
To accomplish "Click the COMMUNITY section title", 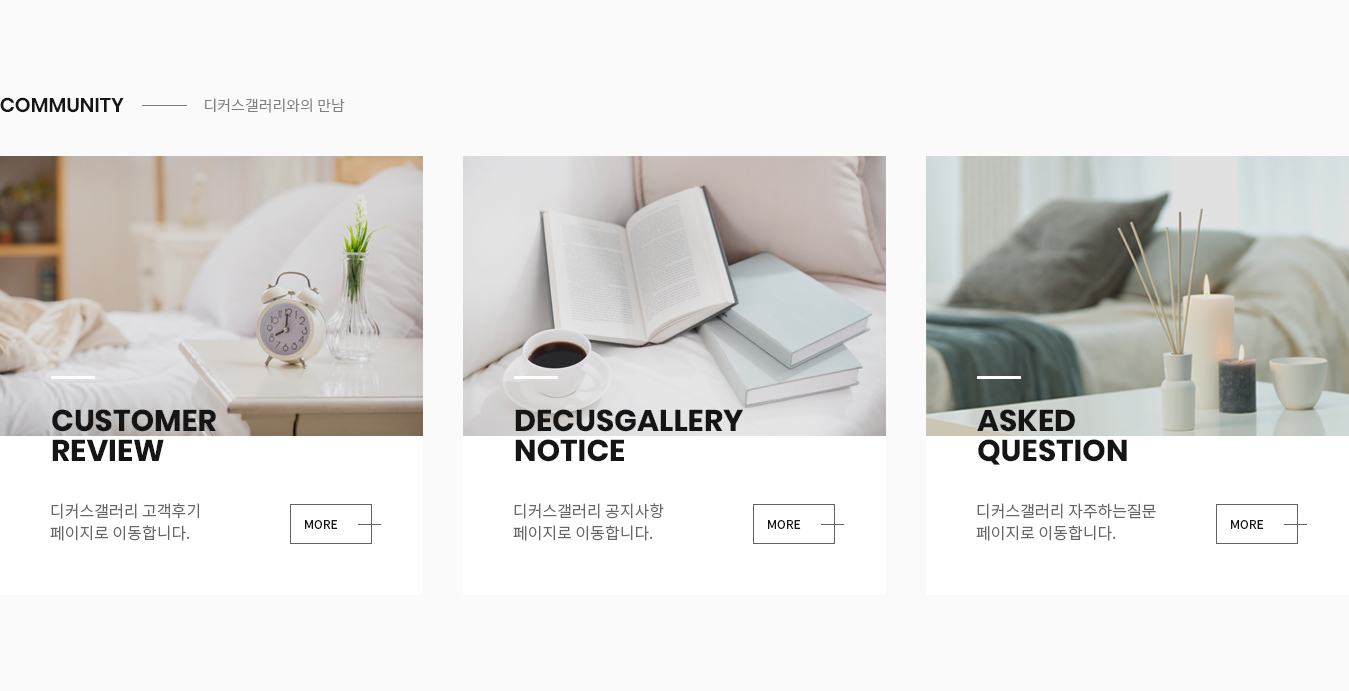I will click(62, 105).
